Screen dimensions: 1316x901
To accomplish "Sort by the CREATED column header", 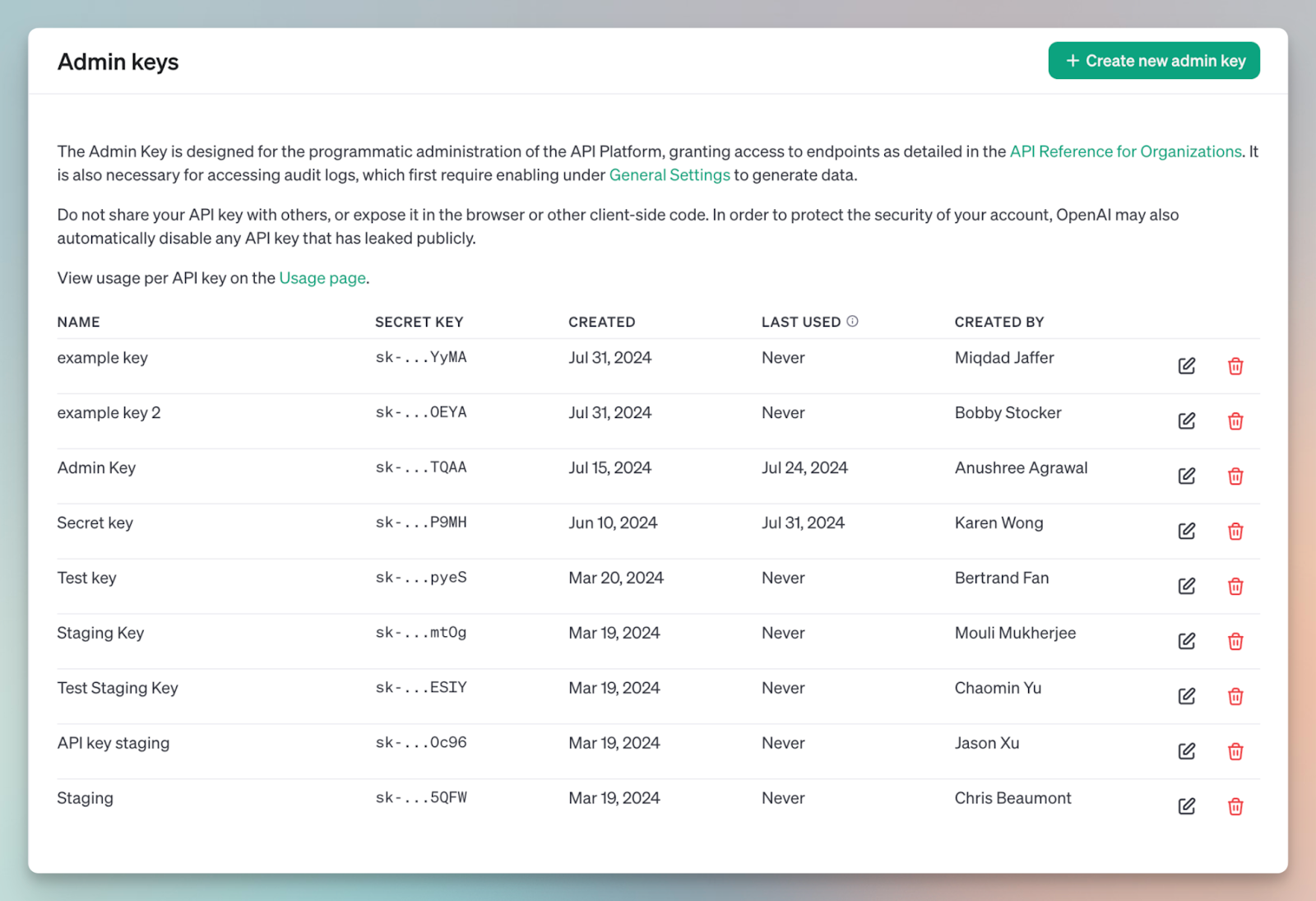I will coord(601,322).
